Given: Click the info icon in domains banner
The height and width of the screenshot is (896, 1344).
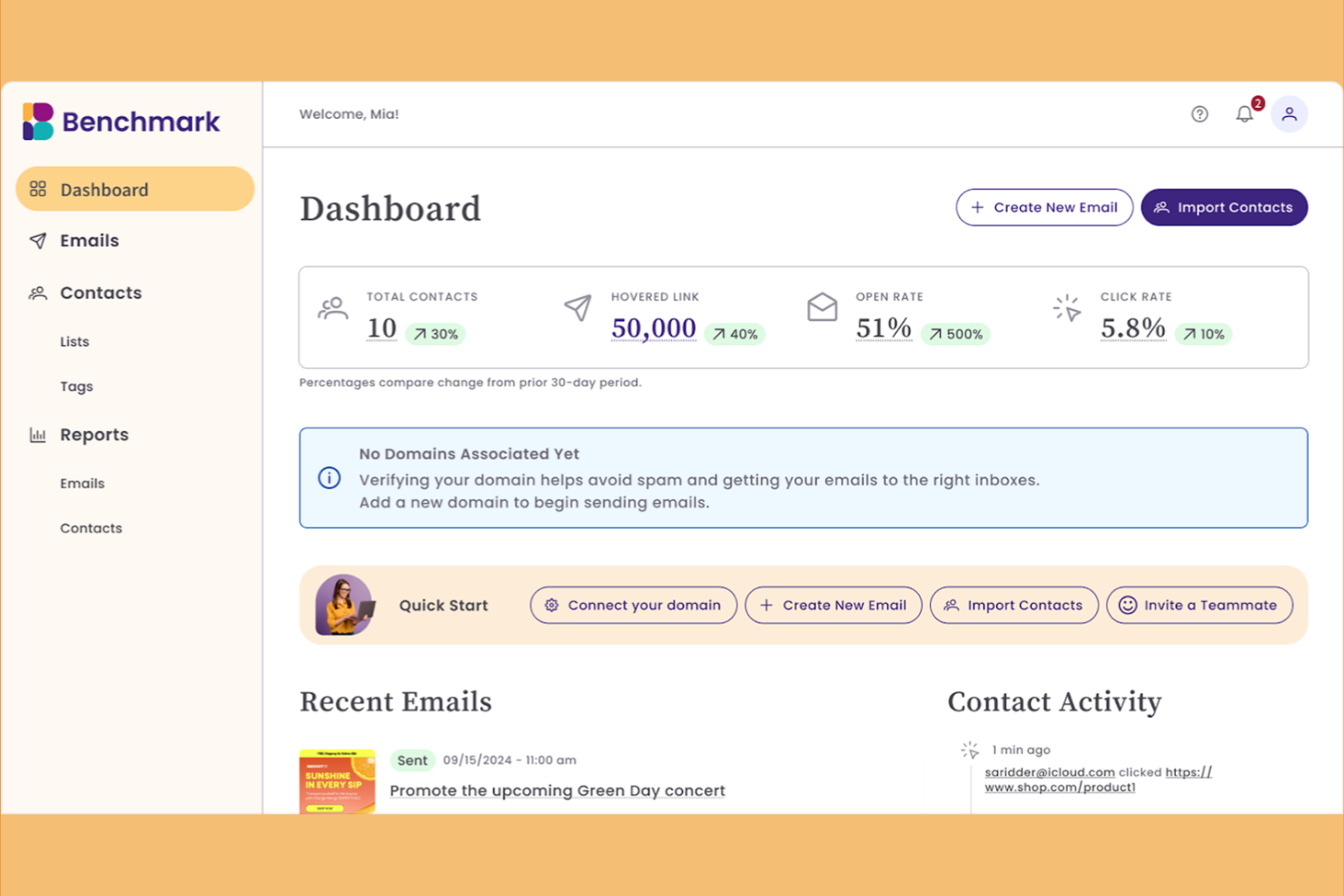Looking at the screenshot, I should (x=329, y=478).
